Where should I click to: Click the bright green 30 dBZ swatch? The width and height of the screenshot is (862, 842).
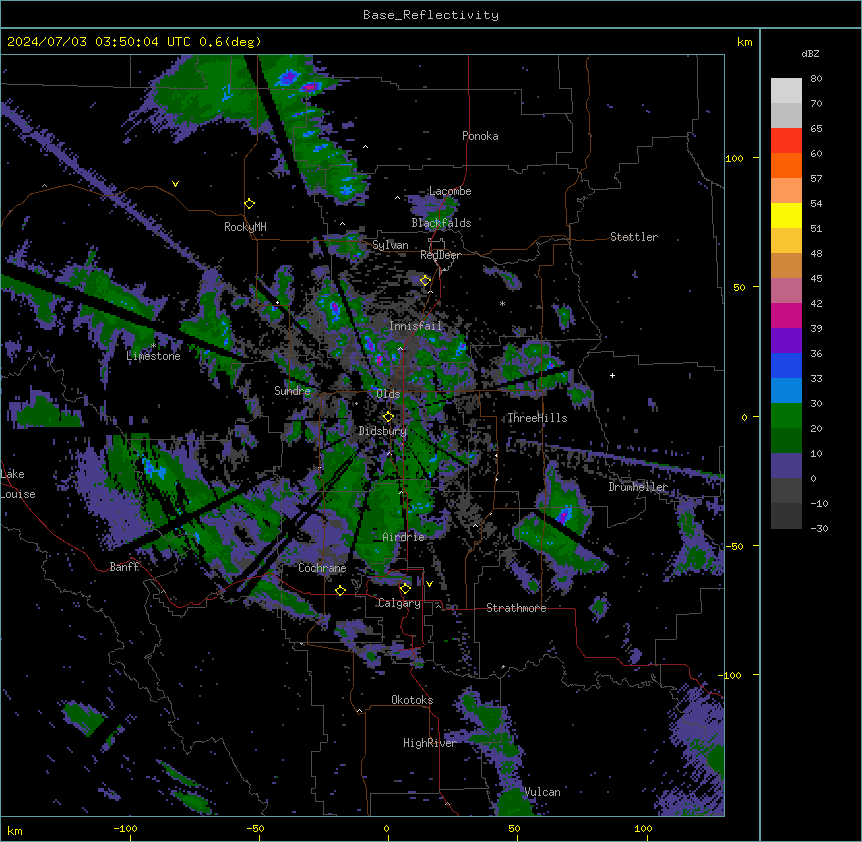coord(786,416)
